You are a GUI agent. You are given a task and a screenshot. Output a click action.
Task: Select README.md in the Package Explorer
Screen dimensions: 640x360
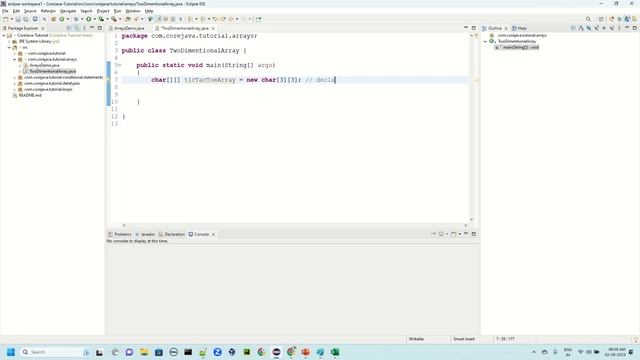point(30,96)
